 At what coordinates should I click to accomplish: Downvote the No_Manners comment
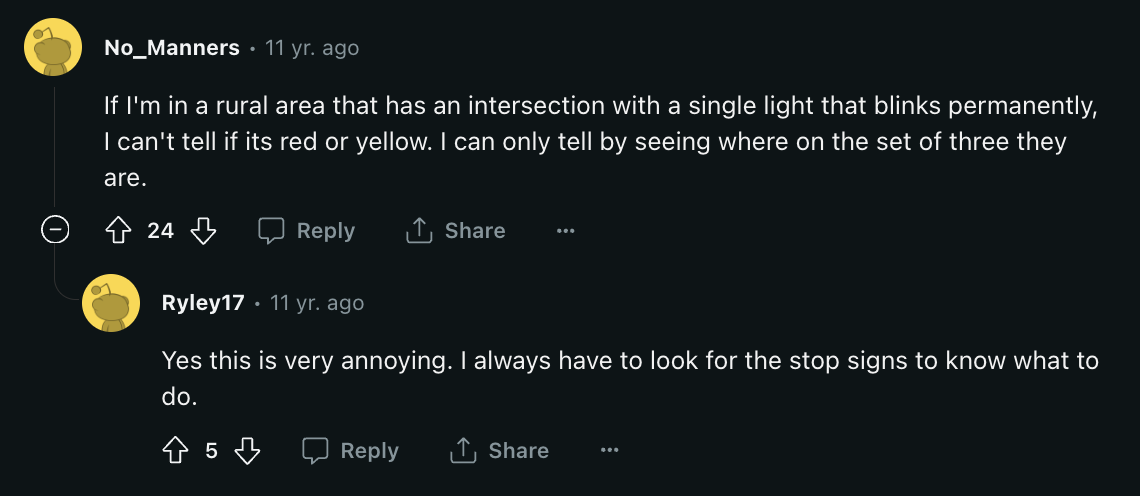point(203,231)
